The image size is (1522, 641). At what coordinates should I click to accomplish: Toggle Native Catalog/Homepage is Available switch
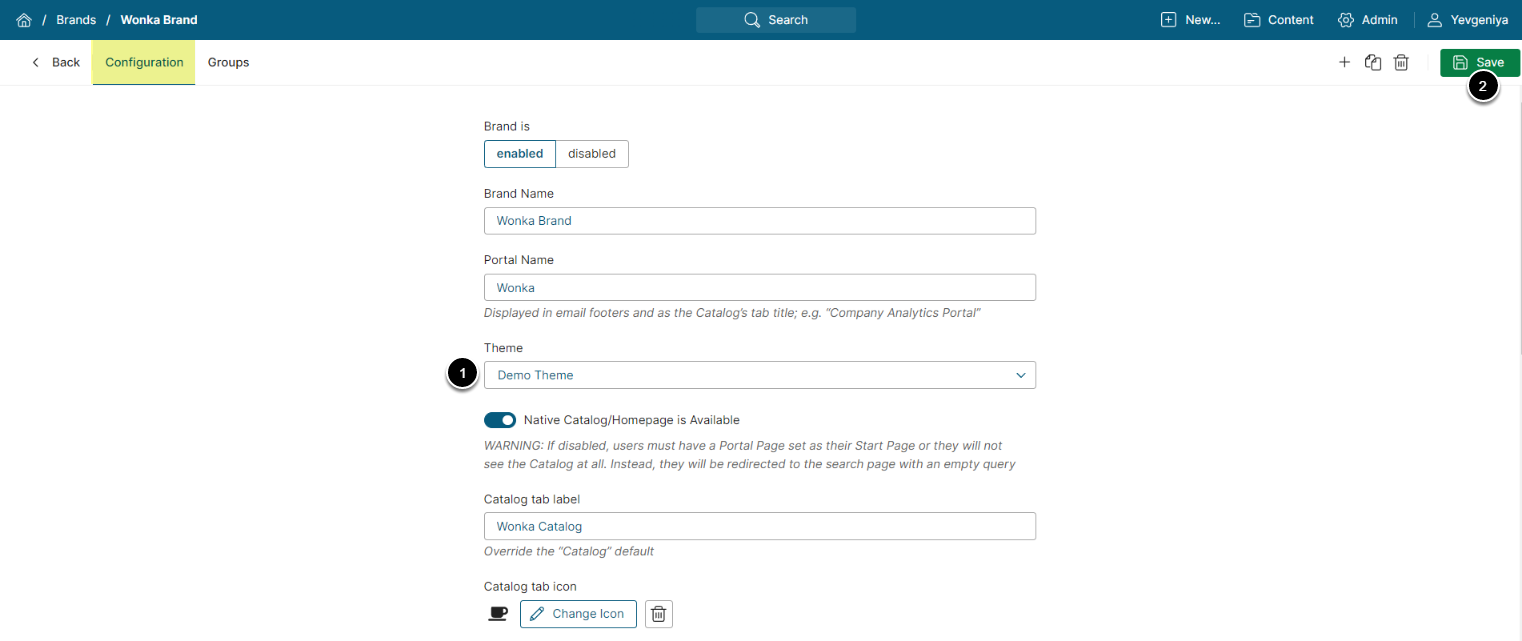point(500,420)
